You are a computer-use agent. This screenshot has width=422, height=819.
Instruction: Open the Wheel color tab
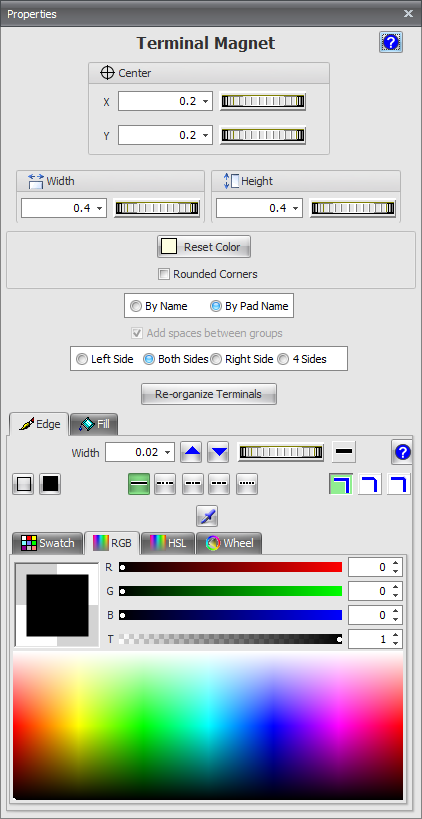coord(229,543)
